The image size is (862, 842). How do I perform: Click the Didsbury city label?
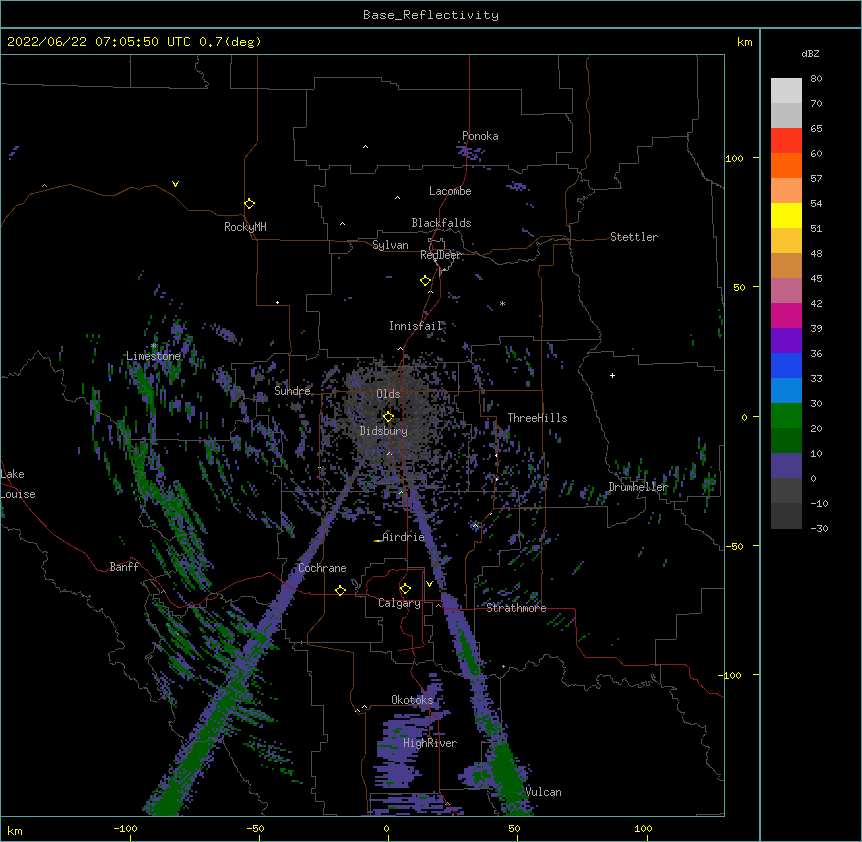pos(384,431)
